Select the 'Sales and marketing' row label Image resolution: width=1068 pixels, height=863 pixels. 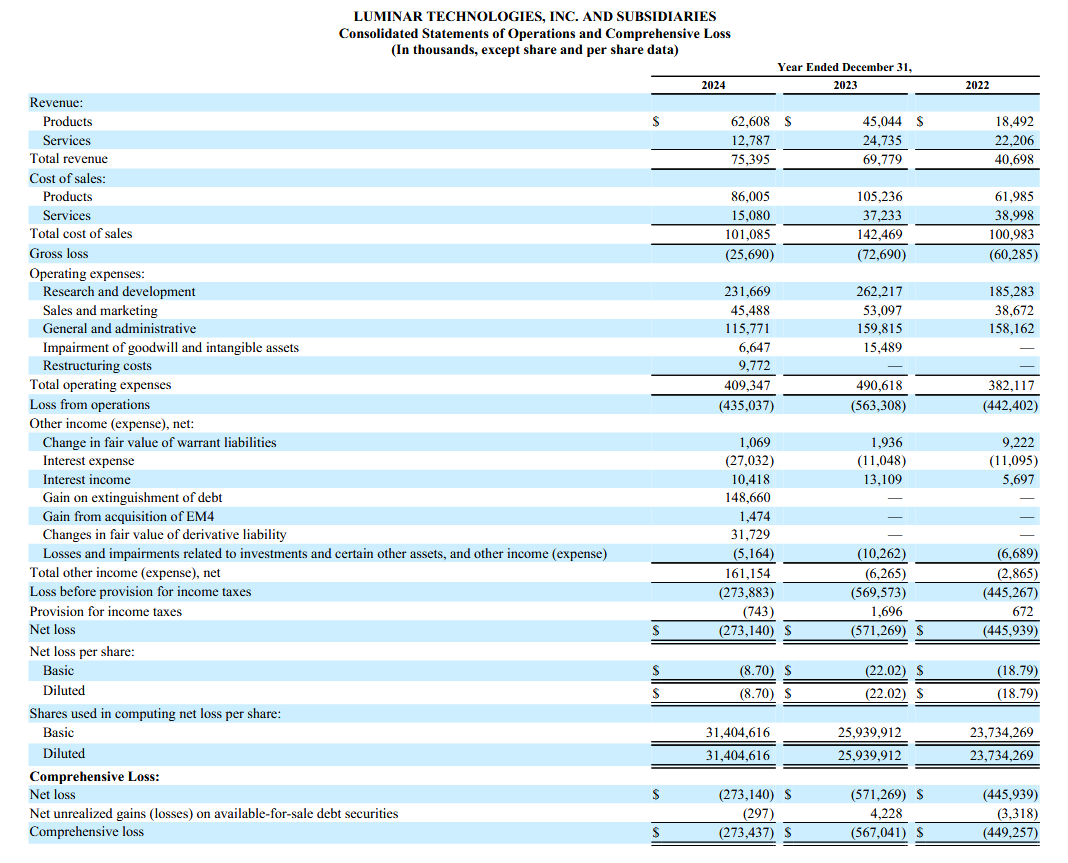pyautogui.click(x=99, y=311)
